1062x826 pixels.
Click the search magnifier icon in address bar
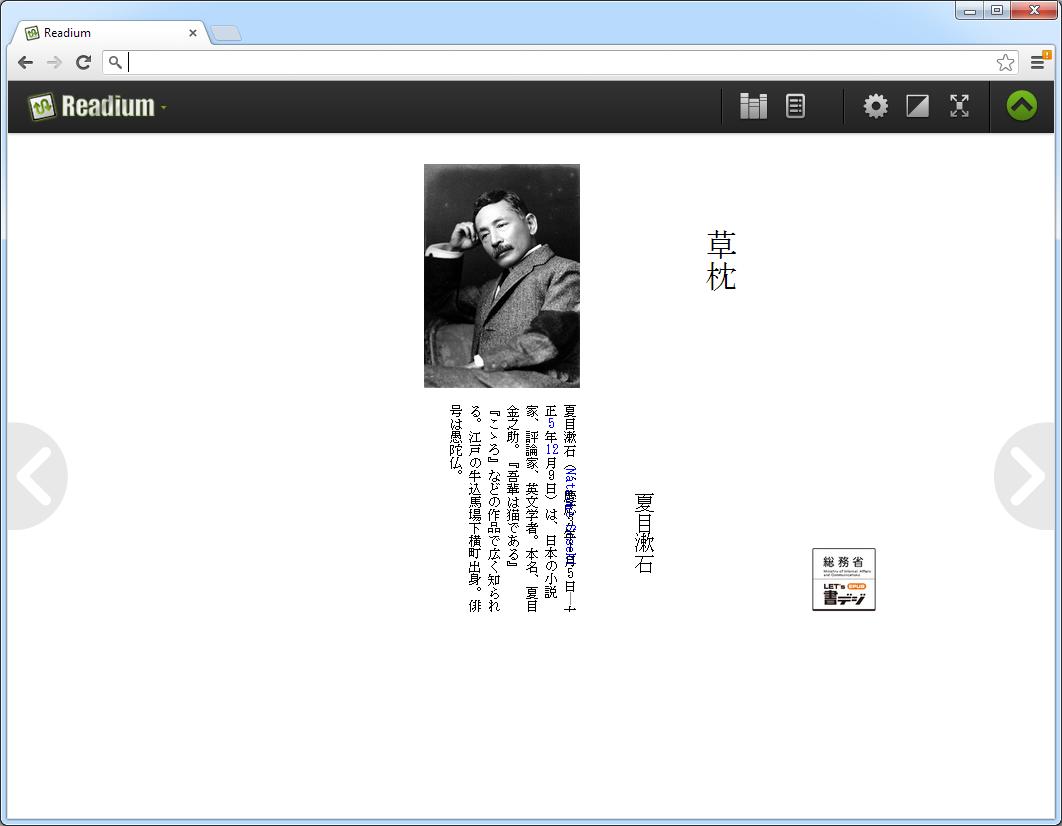pos(115,63)
